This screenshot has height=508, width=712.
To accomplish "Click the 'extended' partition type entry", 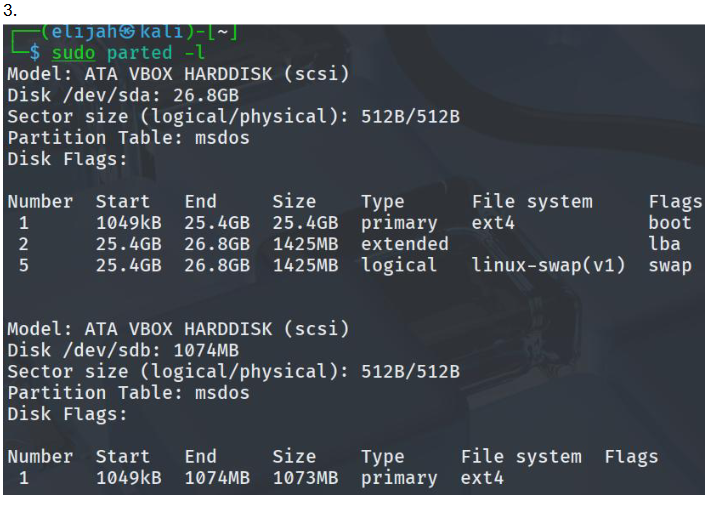I will click(x=404, y=244).
